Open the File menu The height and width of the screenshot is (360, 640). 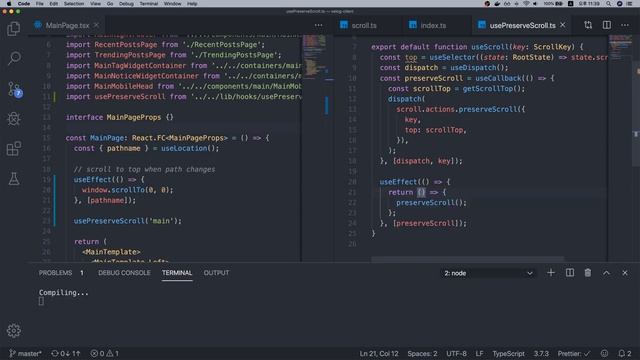tap(40, 4)
